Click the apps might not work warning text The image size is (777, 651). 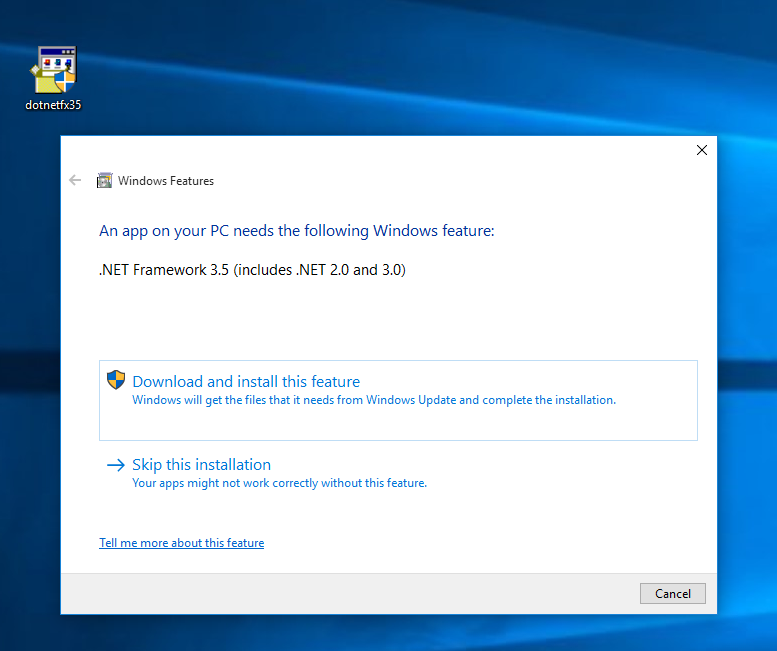279,483
